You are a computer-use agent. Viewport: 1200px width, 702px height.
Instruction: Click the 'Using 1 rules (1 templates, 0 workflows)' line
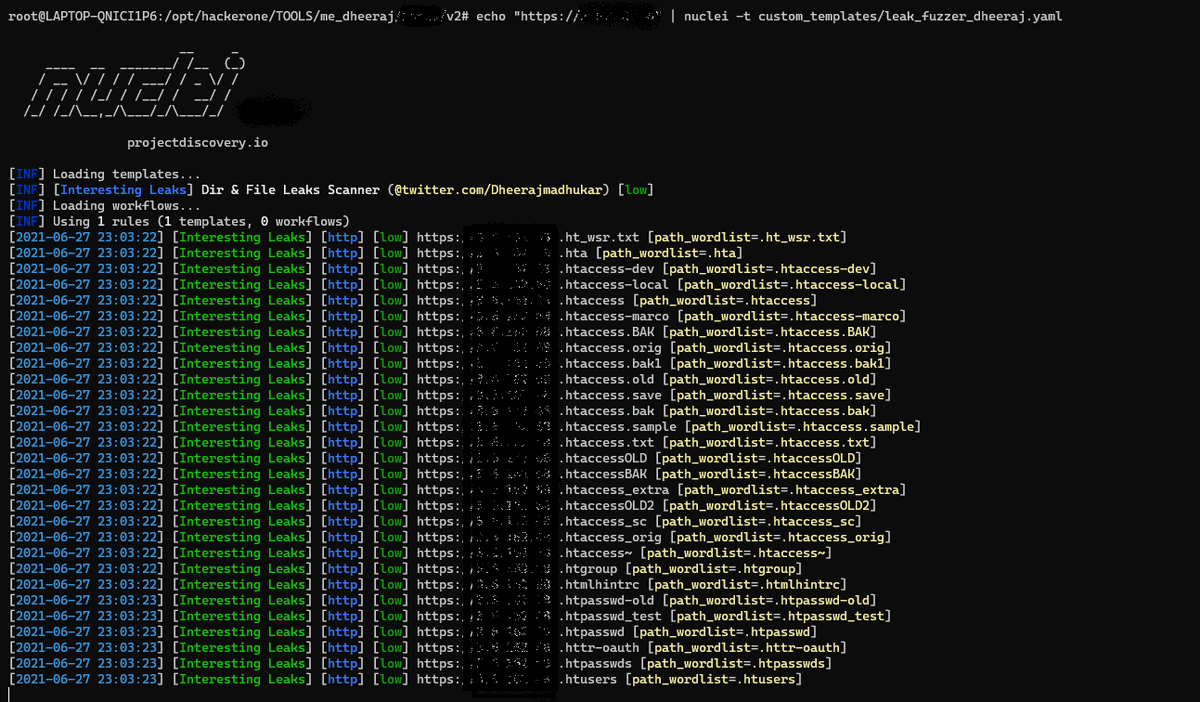201,221
